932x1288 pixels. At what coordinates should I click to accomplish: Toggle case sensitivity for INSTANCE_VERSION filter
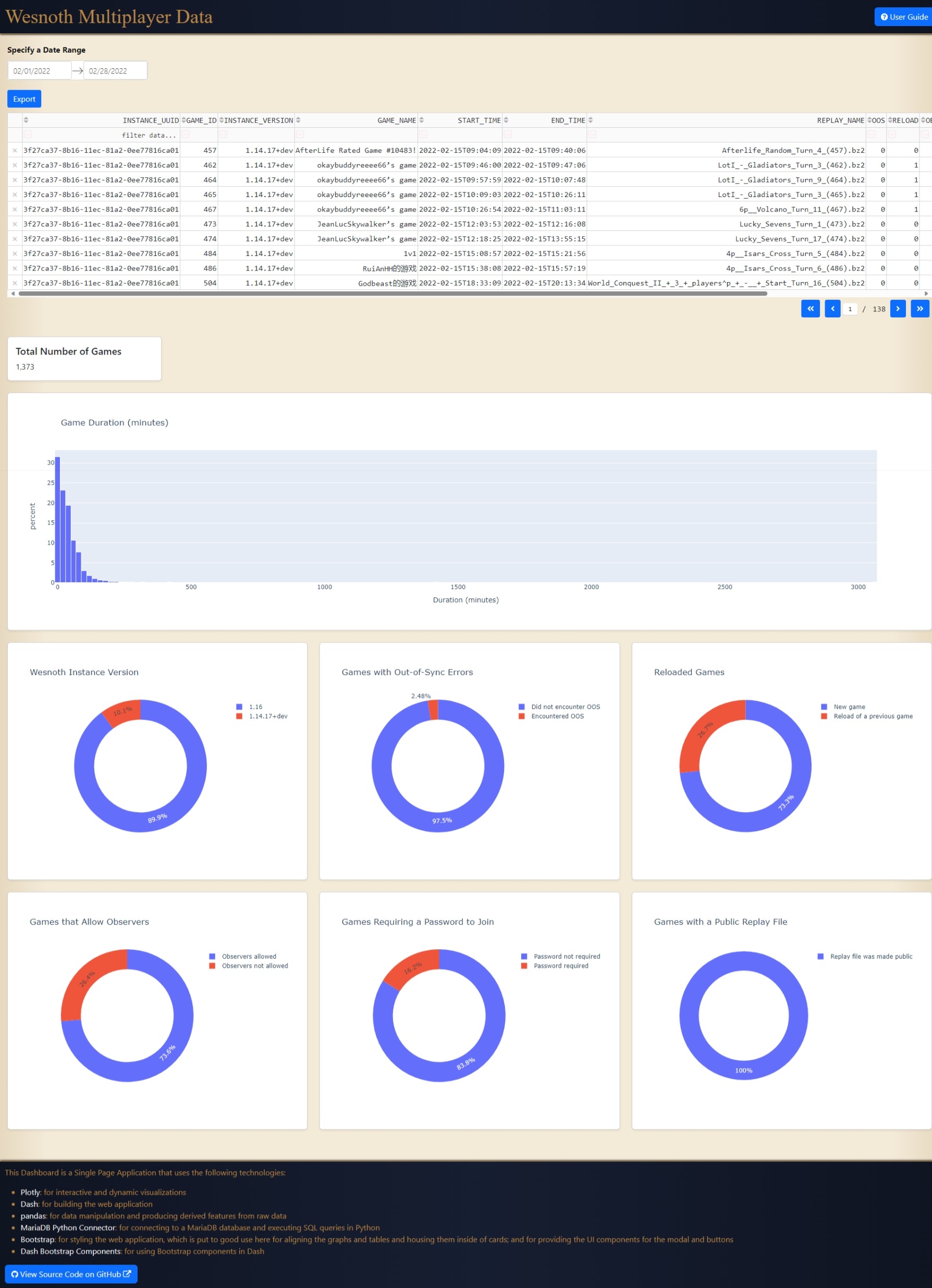point(224,134)
